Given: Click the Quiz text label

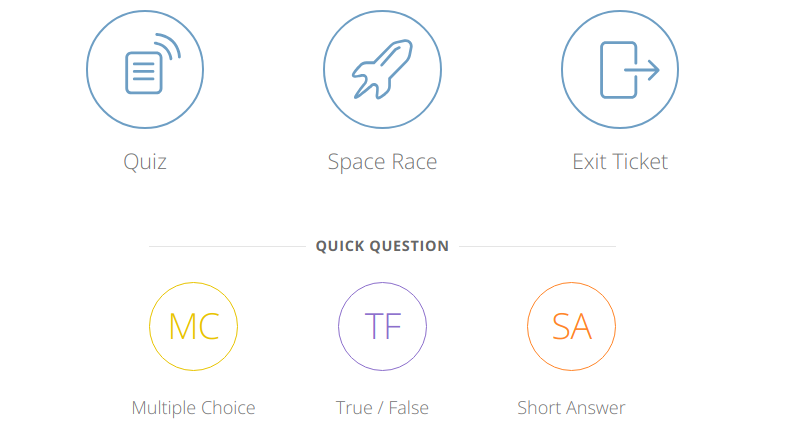Looking at the screenshot, I should click(x=145, y=161).
